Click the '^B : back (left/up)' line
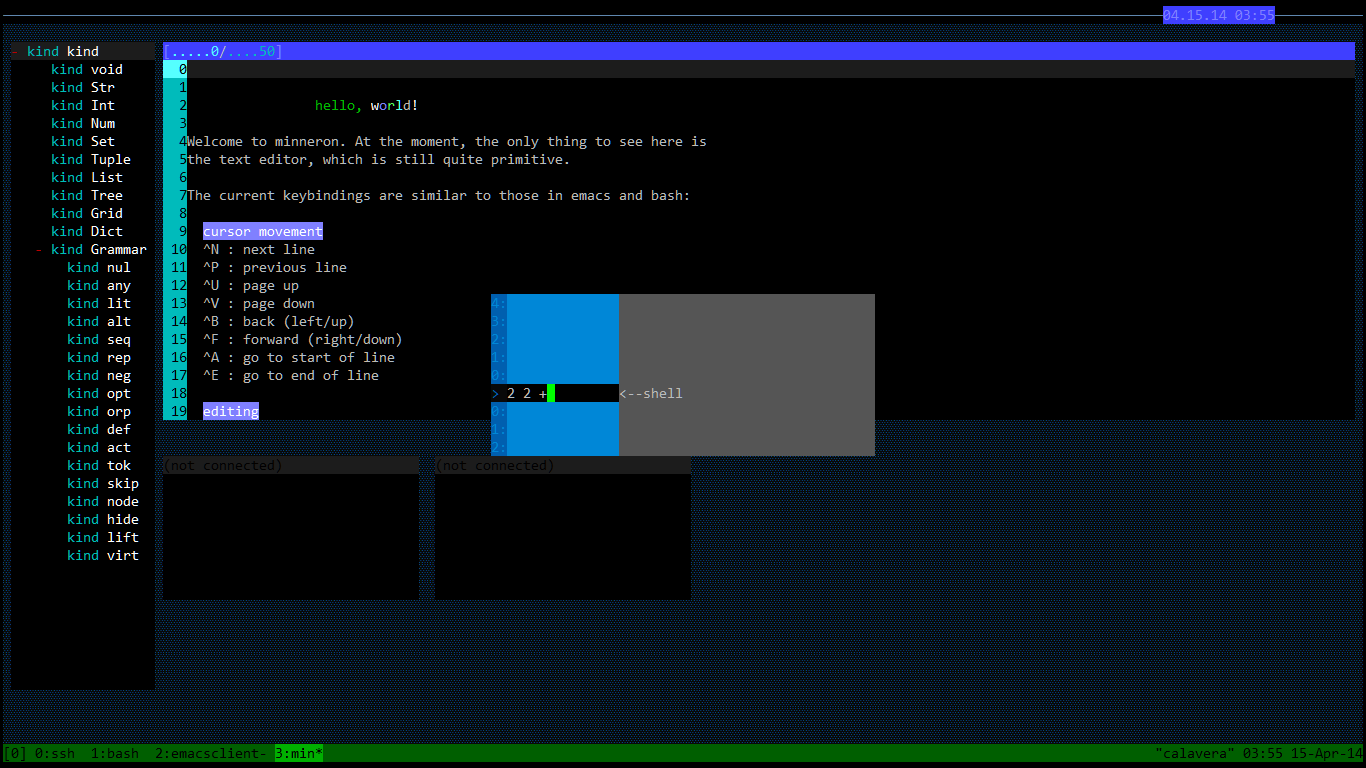The height and width of the screenshot is (768, 1366). click(x=279, y=322)
